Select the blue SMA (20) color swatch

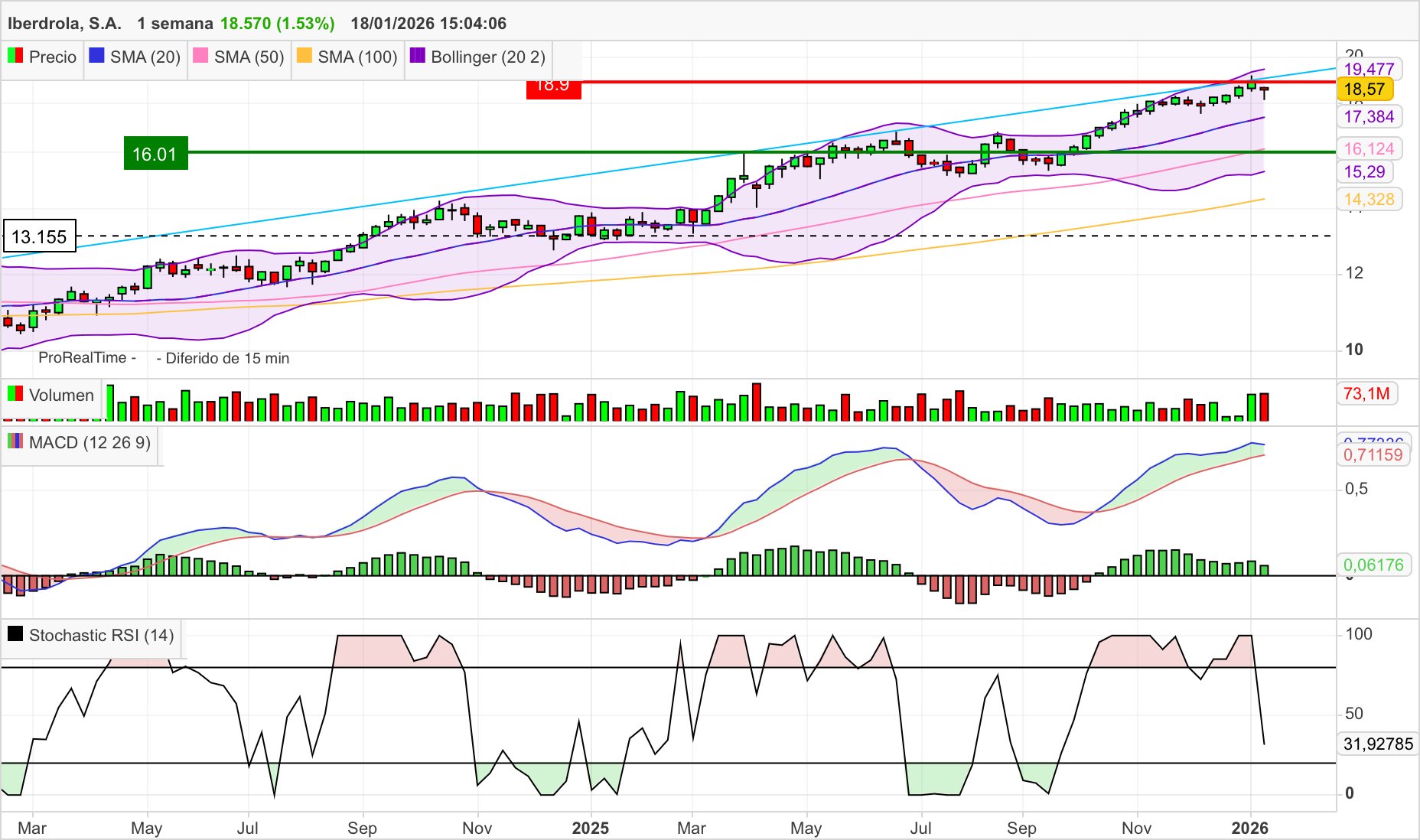[96, 56]
